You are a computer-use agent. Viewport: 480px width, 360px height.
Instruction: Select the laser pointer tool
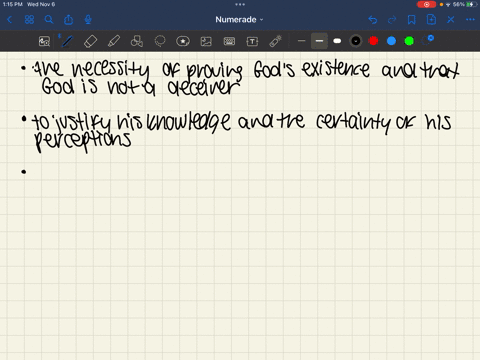point(276,41)
